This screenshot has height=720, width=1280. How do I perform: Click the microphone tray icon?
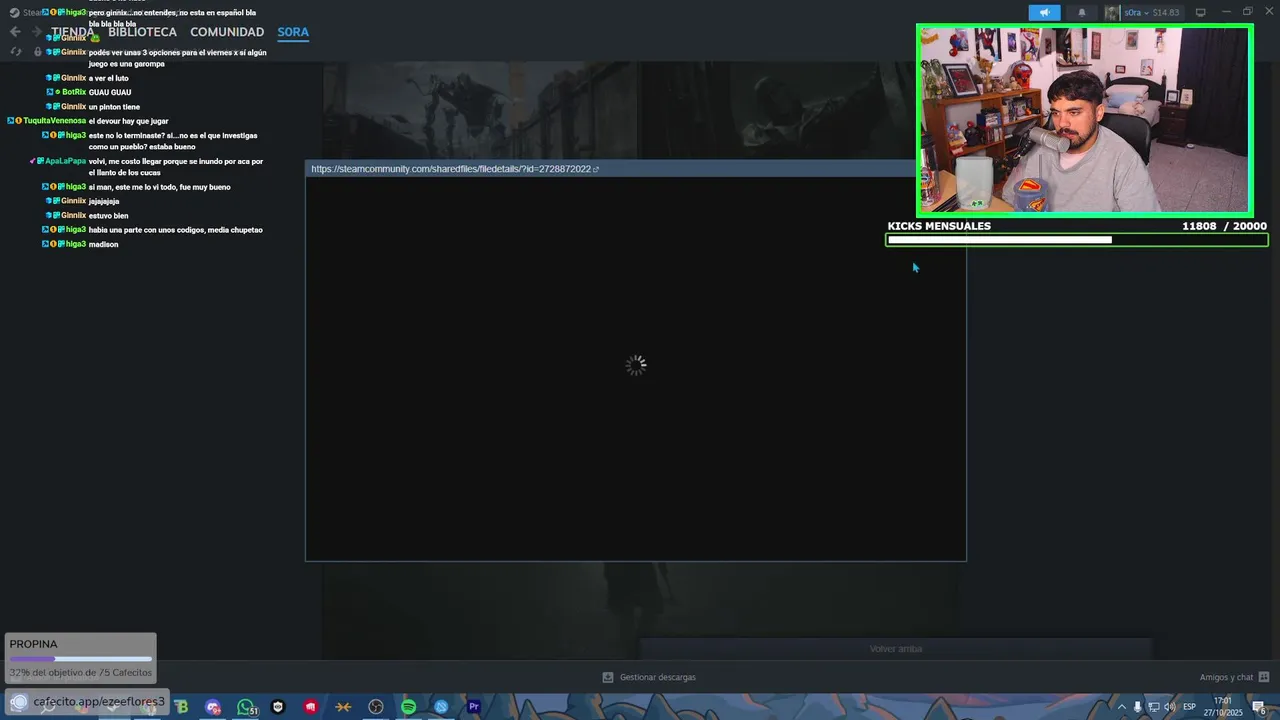point(1137,707)
